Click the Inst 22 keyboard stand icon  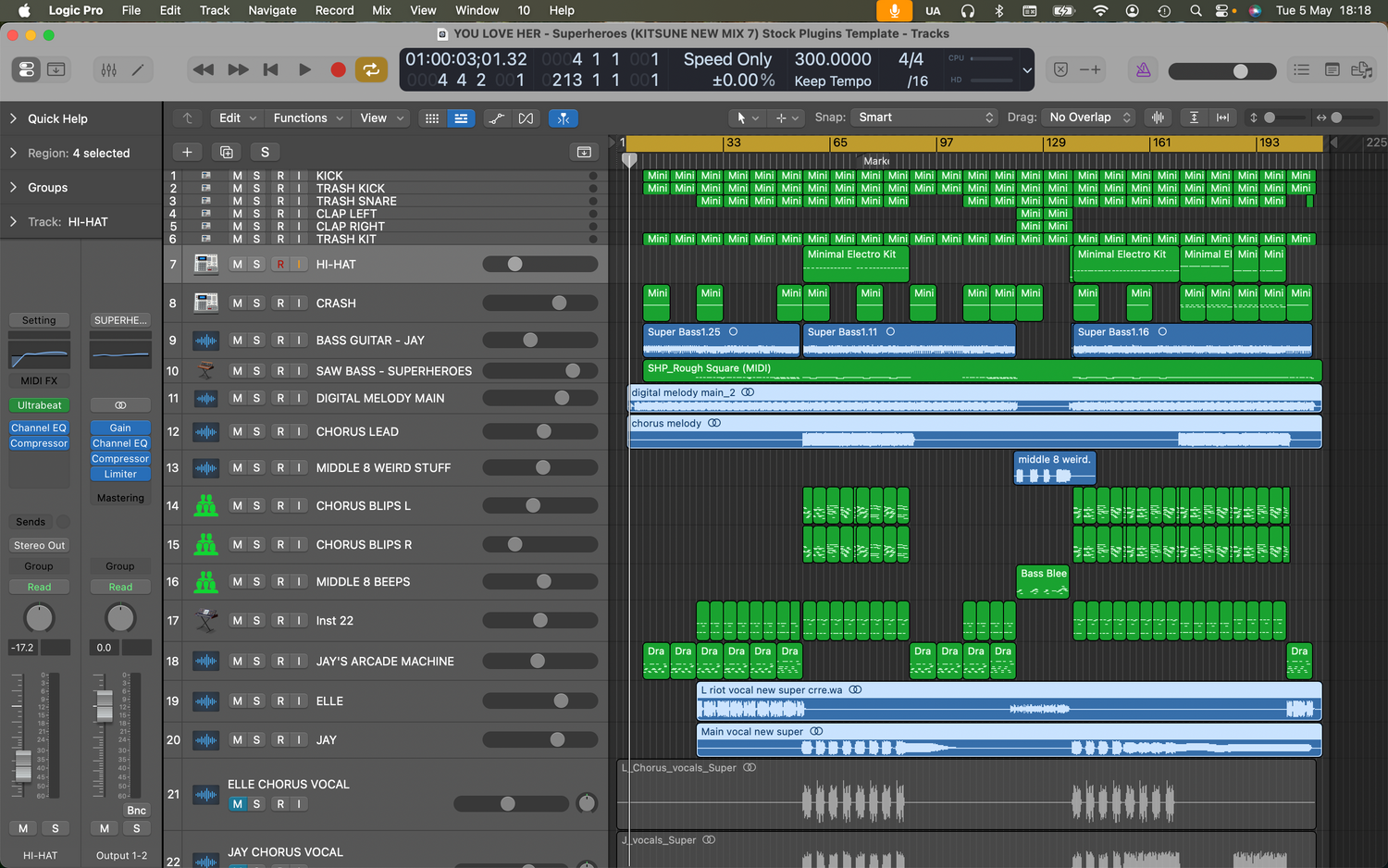click(205, 621)
